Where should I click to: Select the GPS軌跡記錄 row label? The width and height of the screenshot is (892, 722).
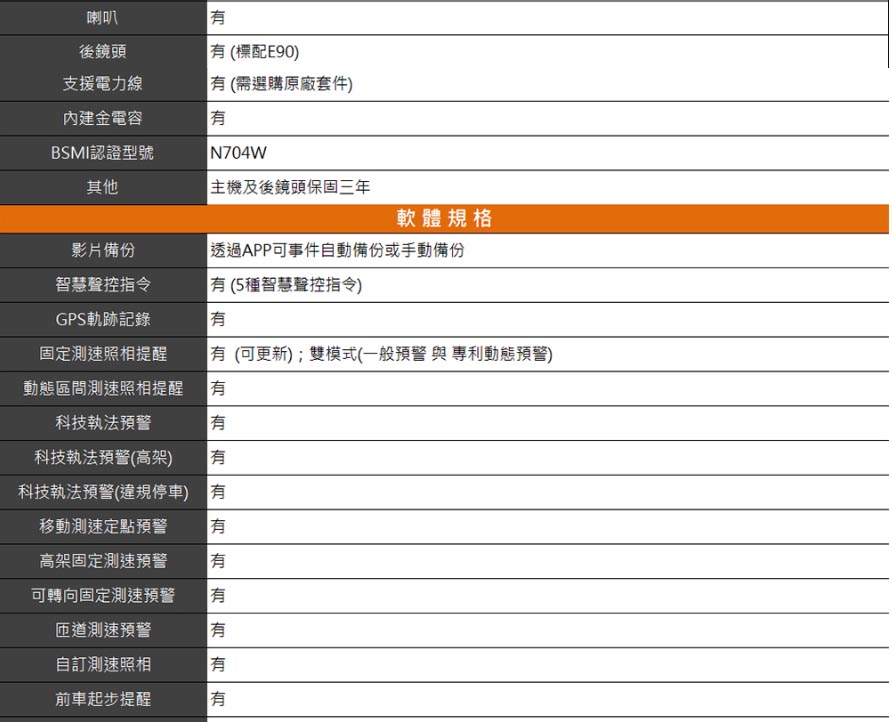[x=103, y=320]
